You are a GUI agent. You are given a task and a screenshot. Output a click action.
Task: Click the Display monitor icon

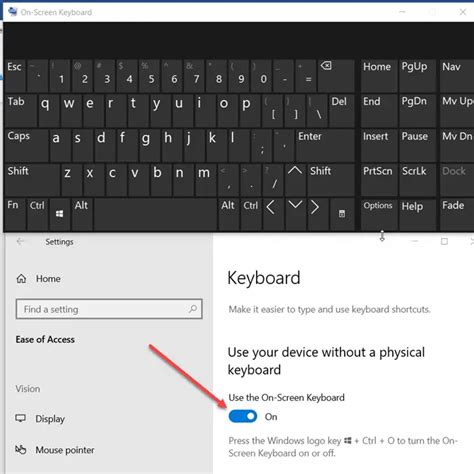coord(21,418)
